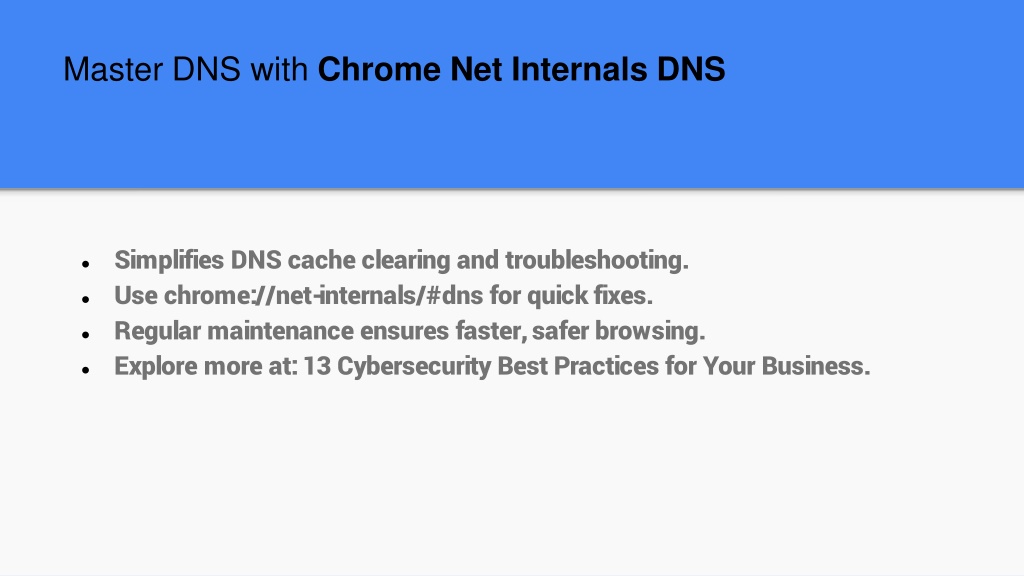Click the bullet dot before 'Simplifies DNS'

point(86,264)
